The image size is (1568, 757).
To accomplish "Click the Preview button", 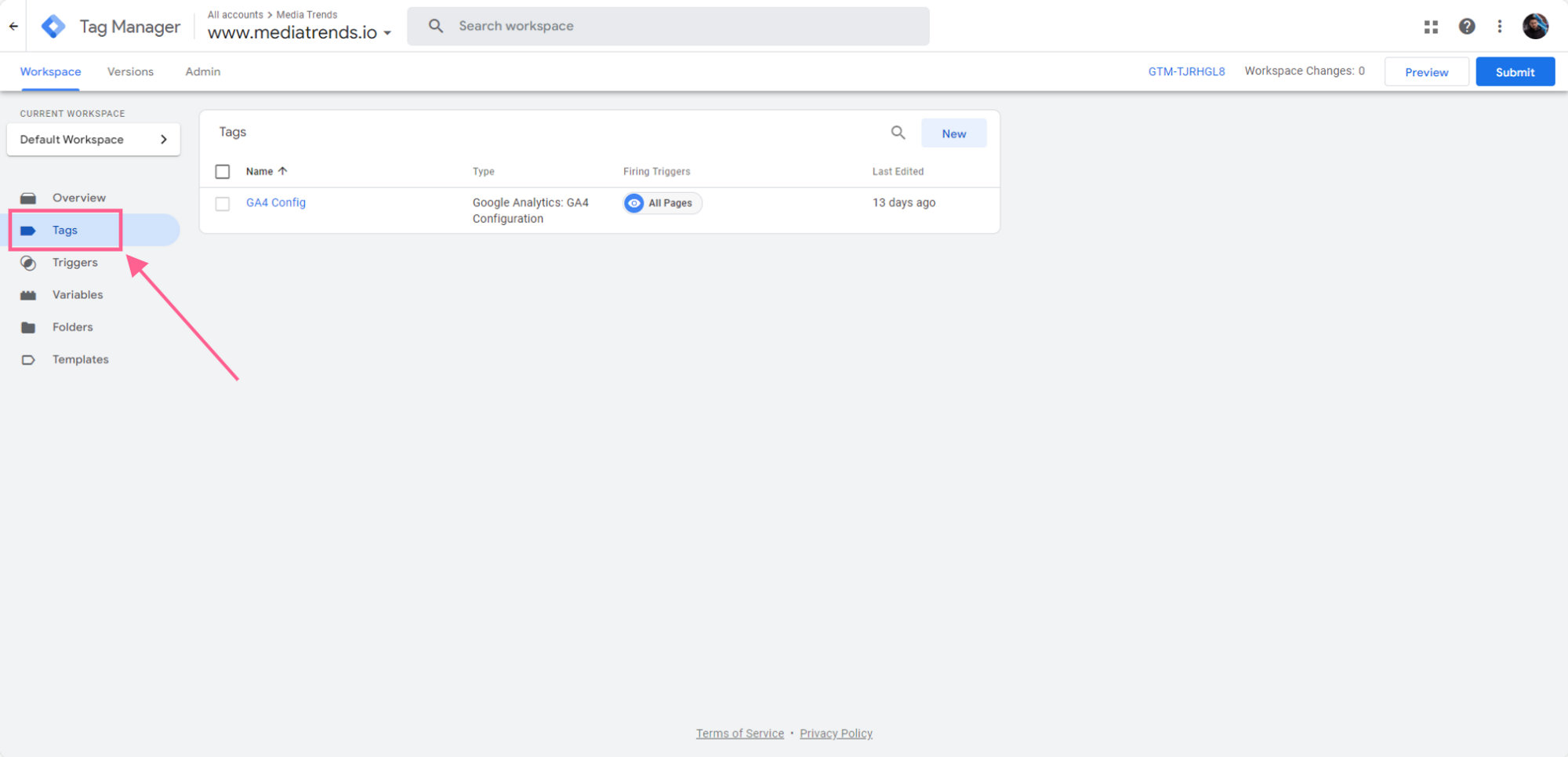I will (1426, 72).
